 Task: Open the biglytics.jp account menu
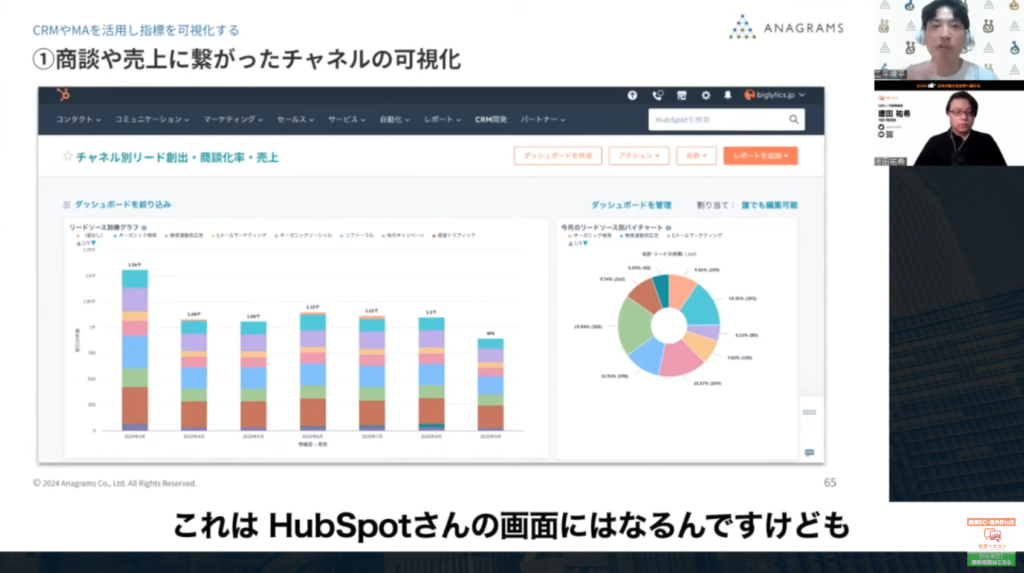pyautogui.click(x=775, y=95)
